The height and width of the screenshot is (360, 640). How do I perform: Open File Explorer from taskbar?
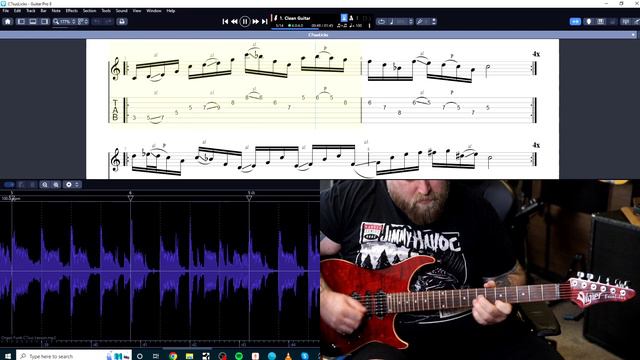[189, 356]
